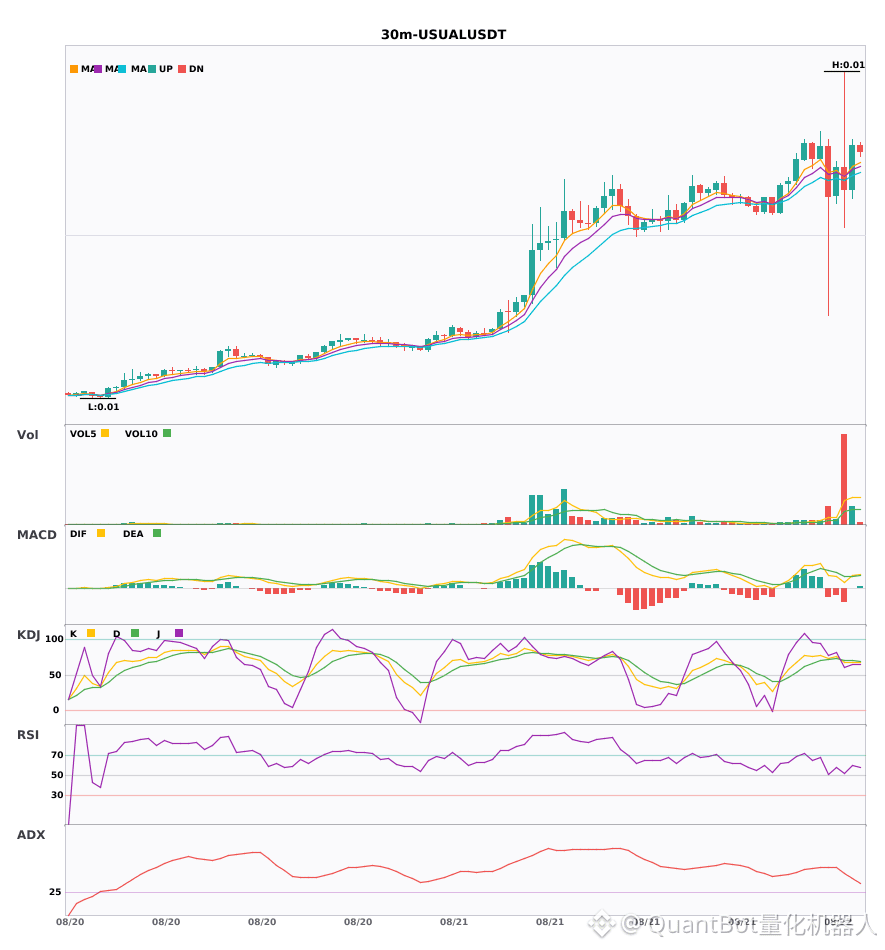
Task: Click the green DEA legend swatch
Action: 157,533
